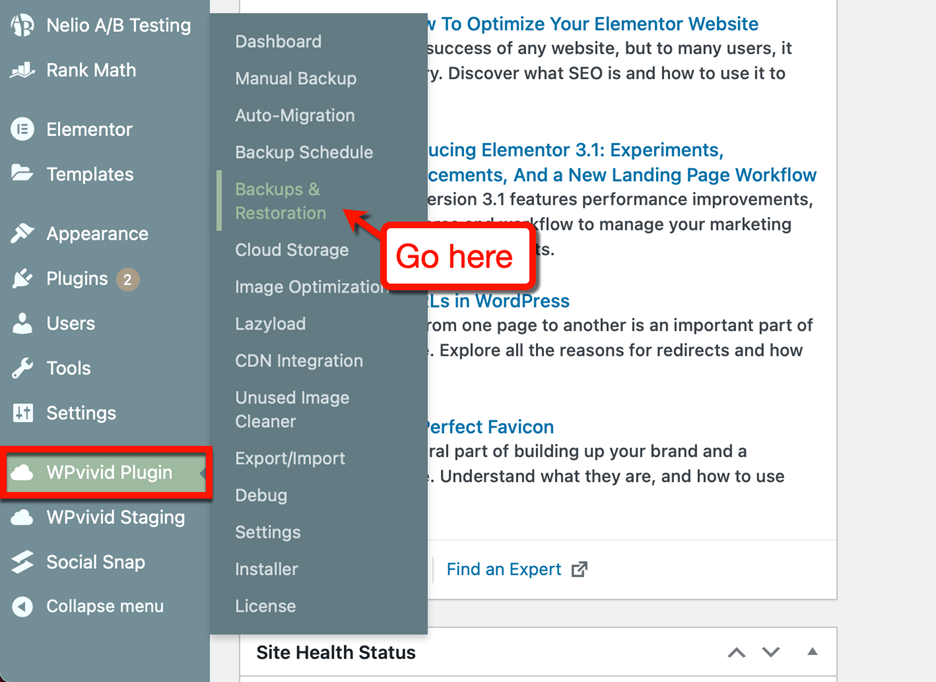Click the Nelio A/B Testing icon

coord(22,25)
